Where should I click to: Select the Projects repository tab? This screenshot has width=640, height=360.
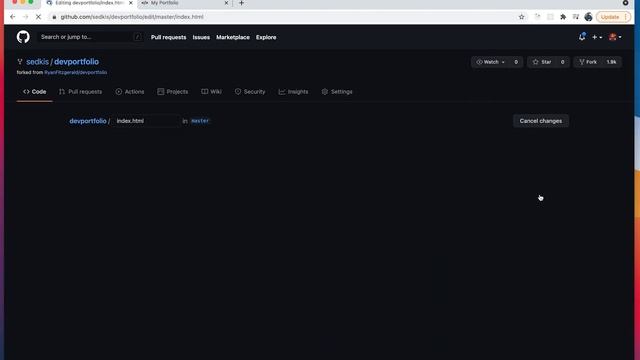click(x=173, y=92)
